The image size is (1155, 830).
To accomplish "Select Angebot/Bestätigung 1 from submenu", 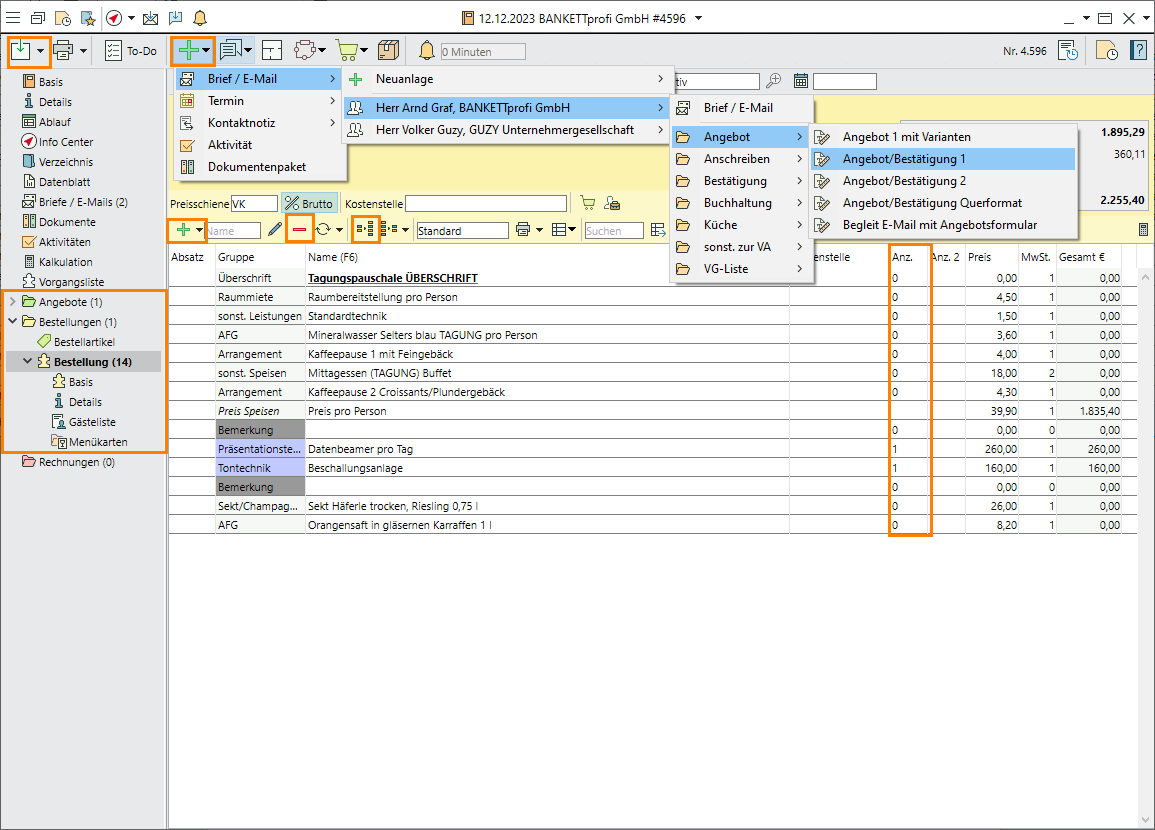I will (x=904, y=159).
